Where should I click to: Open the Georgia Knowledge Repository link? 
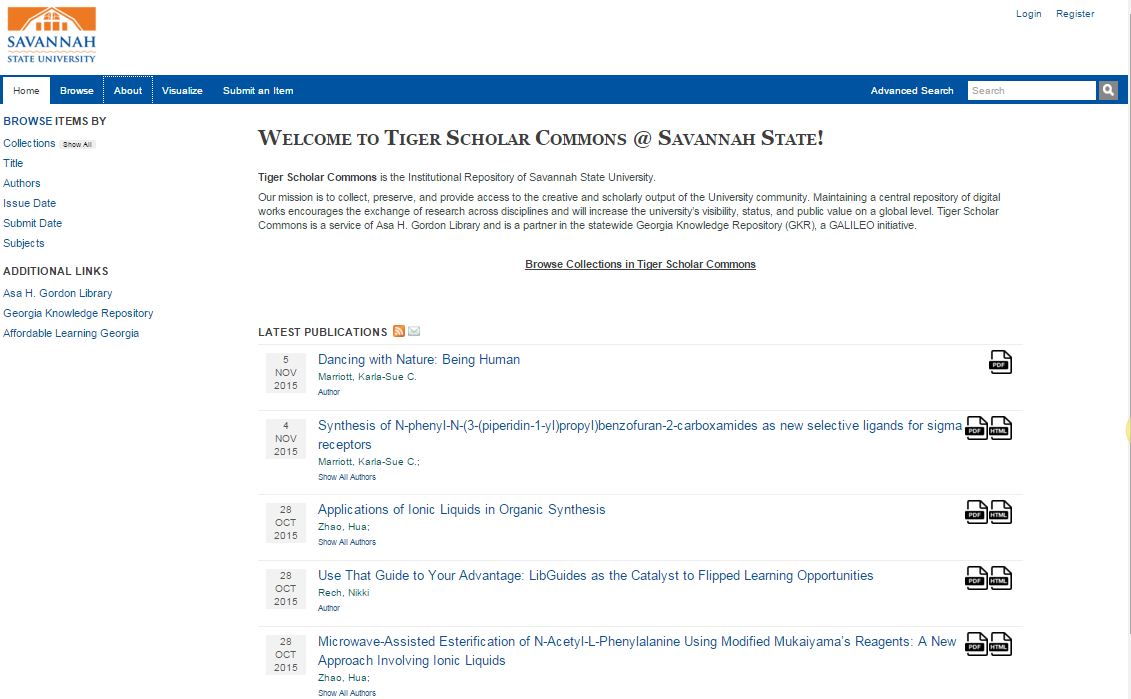78,313
